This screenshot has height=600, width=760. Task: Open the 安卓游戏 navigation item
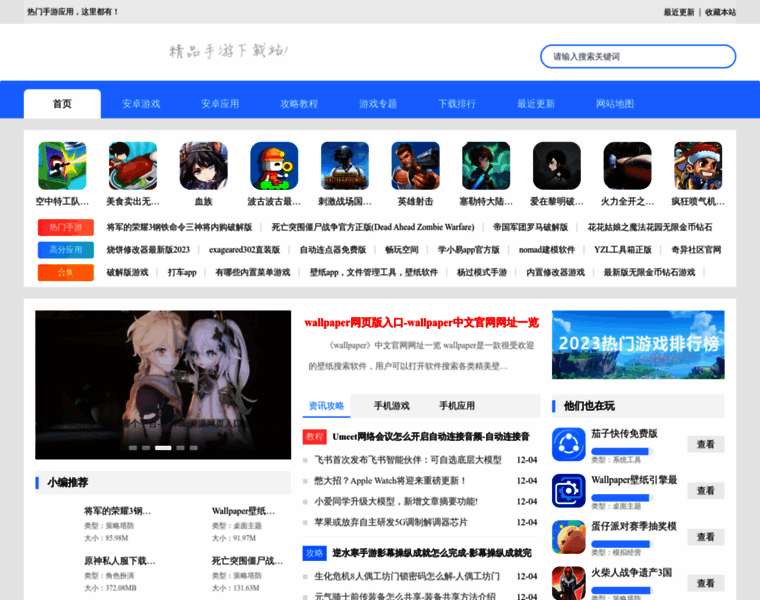[141, 104]
